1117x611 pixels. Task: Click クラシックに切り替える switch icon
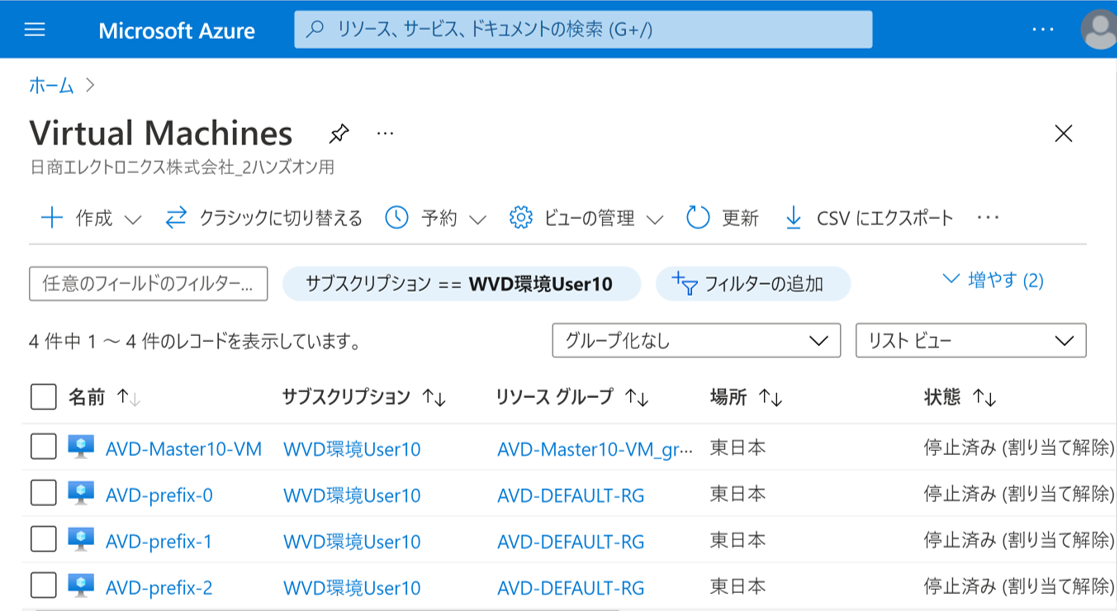coord(176,218)
